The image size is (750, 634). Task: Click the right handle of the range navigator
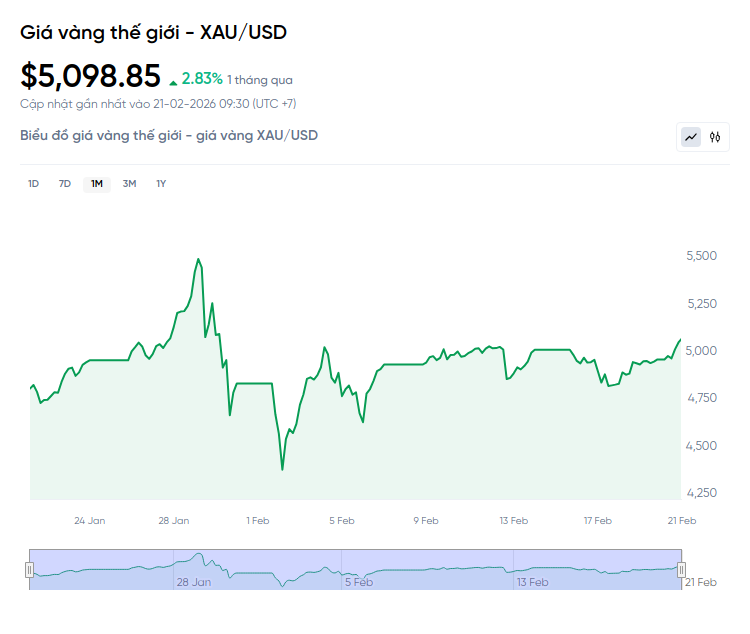pos(681,569)
